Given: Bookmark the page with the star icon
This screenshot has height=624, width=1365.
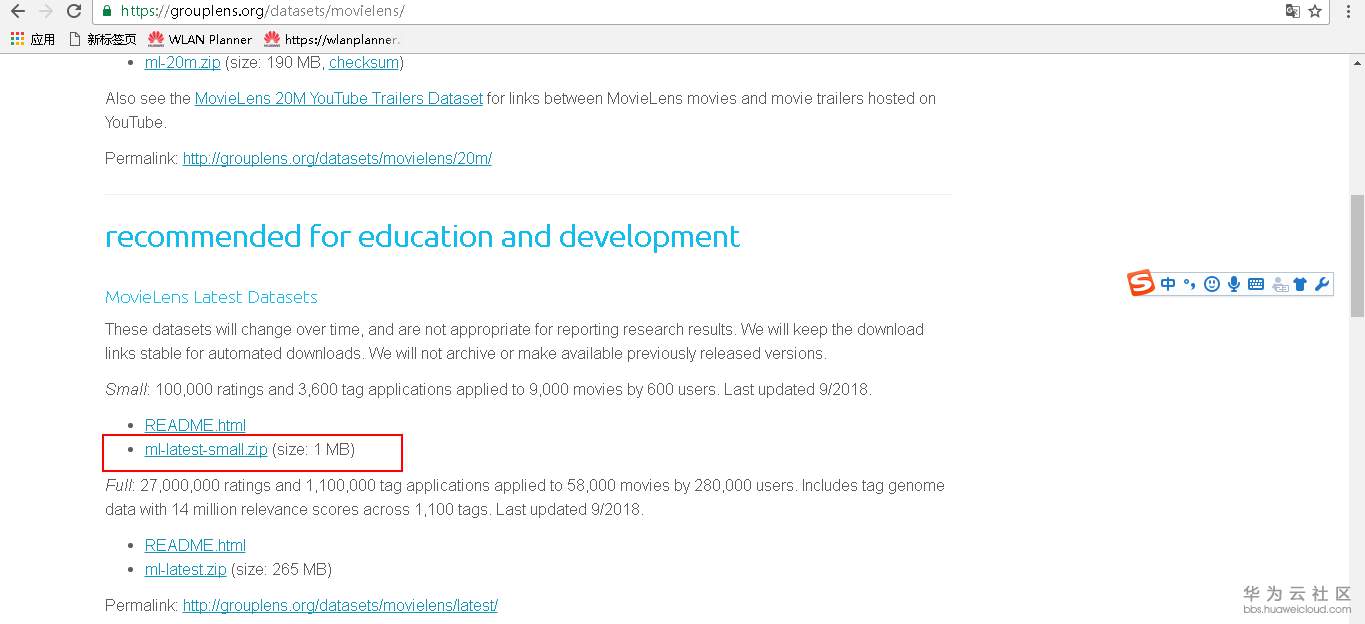Looking at the screenshot, I should point(1315,11).
